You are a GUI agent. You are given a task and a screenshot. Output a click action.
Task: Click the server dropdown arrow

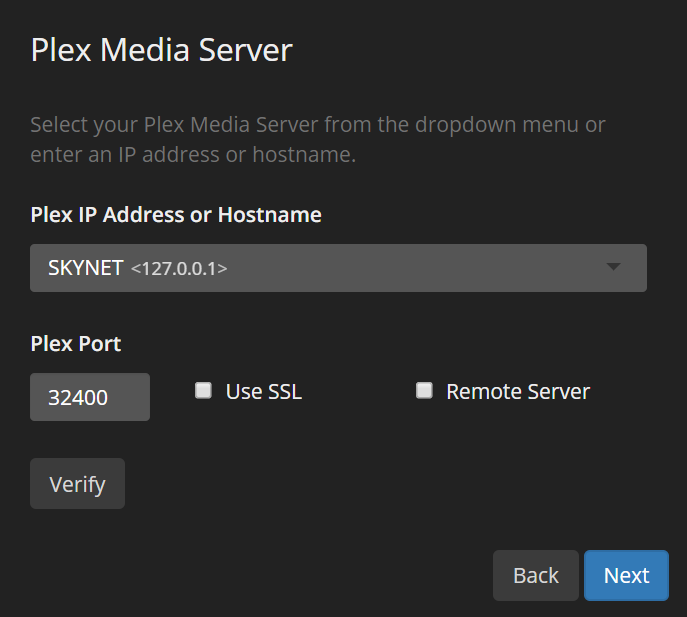click(614, 267)
